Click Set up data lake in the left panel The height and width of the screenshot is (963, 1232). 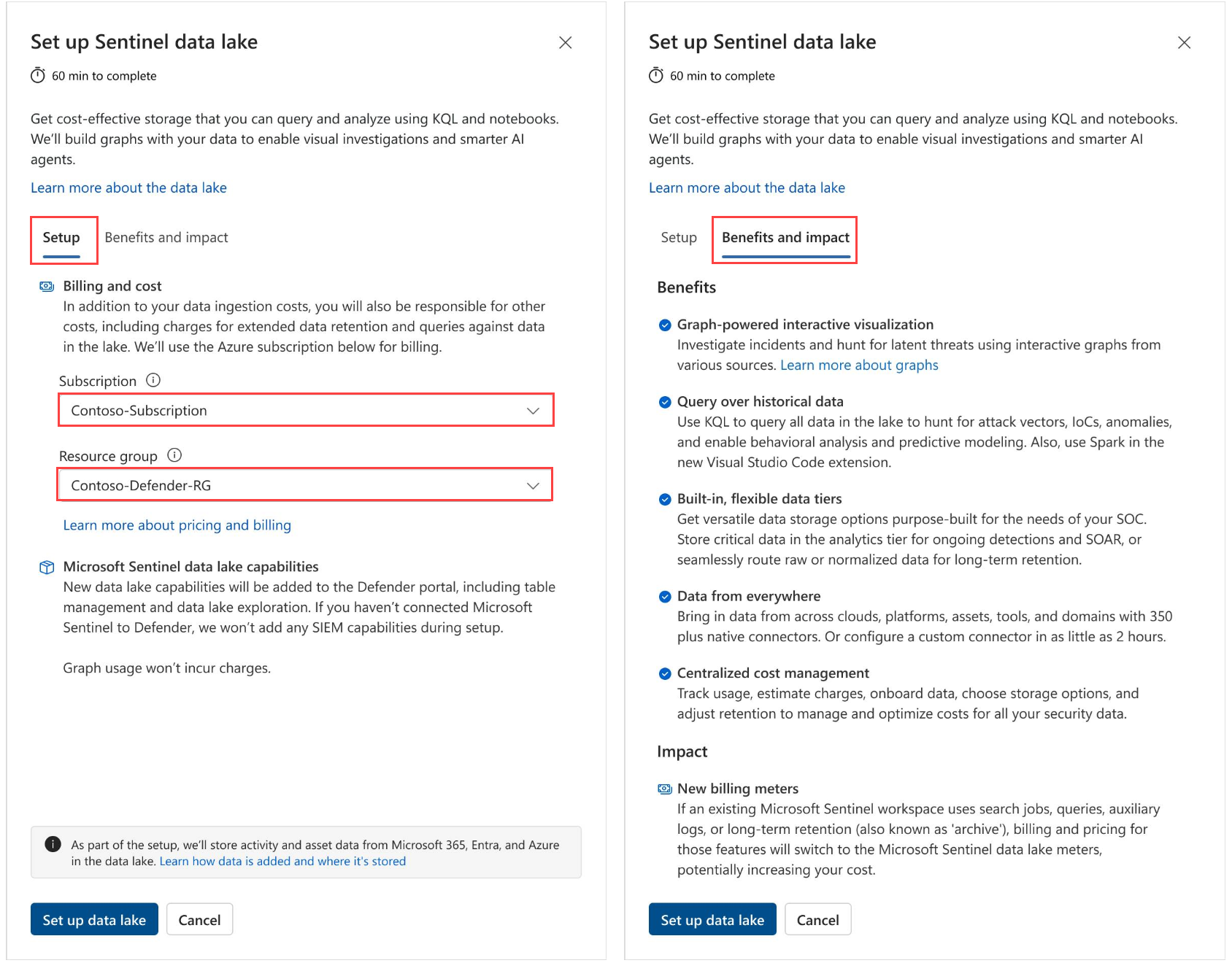[x=94, y=920]
